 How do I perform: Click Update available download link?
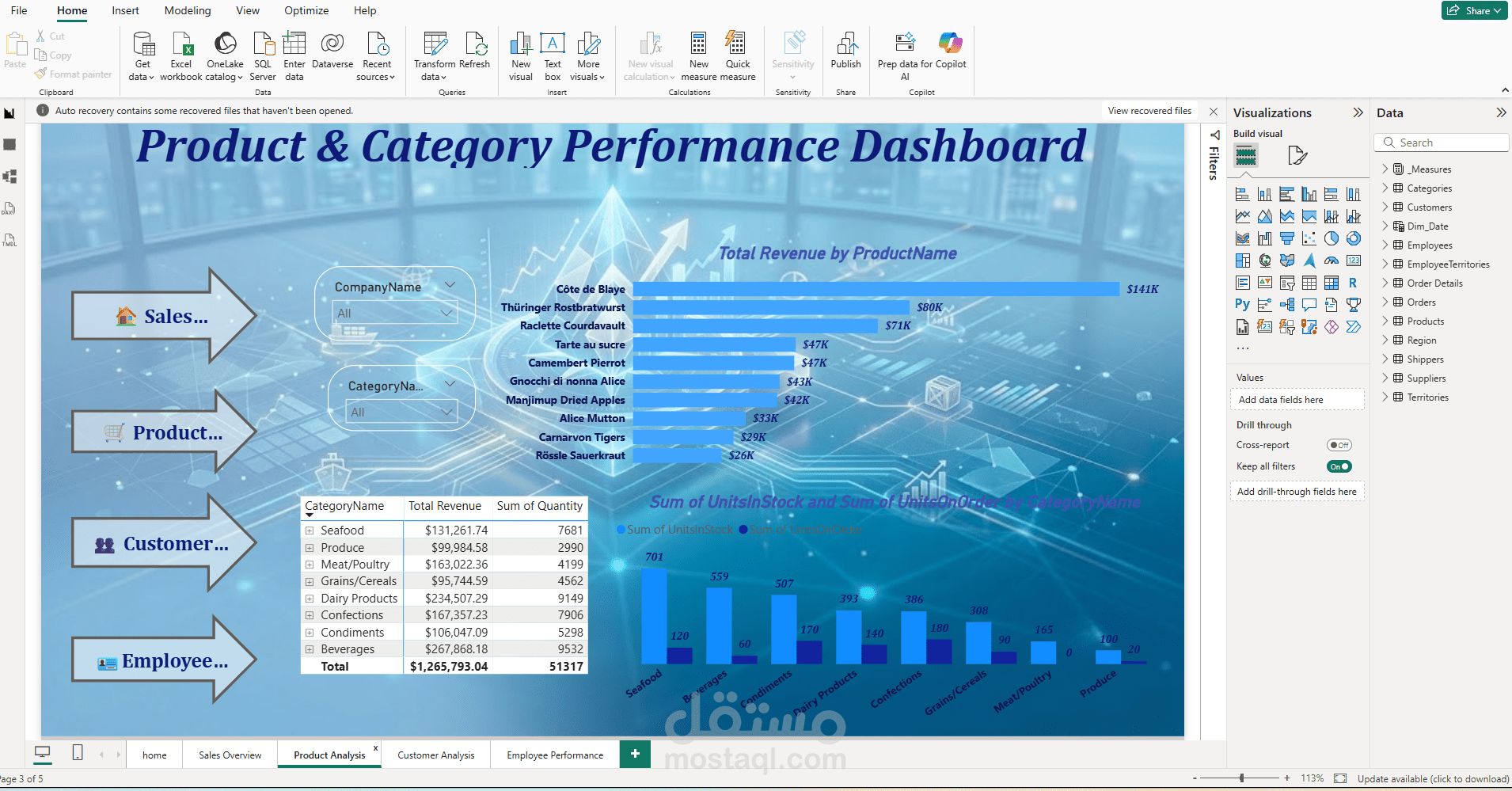coord(1433,778)
